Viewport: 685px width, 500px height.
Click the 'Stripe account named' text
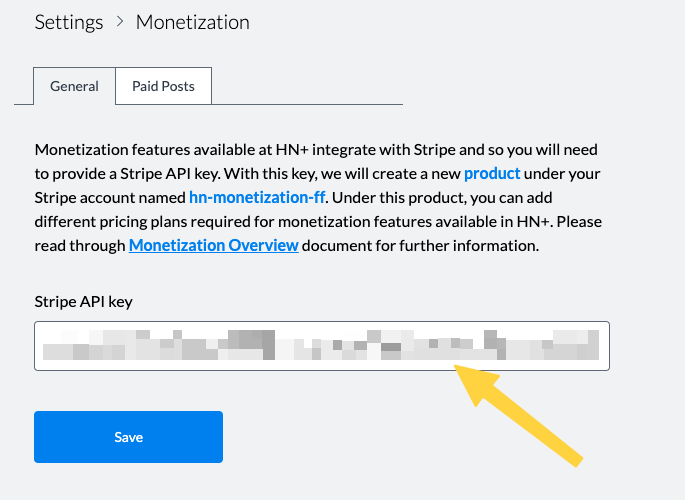pyautogui.click(x=110, y=198)
